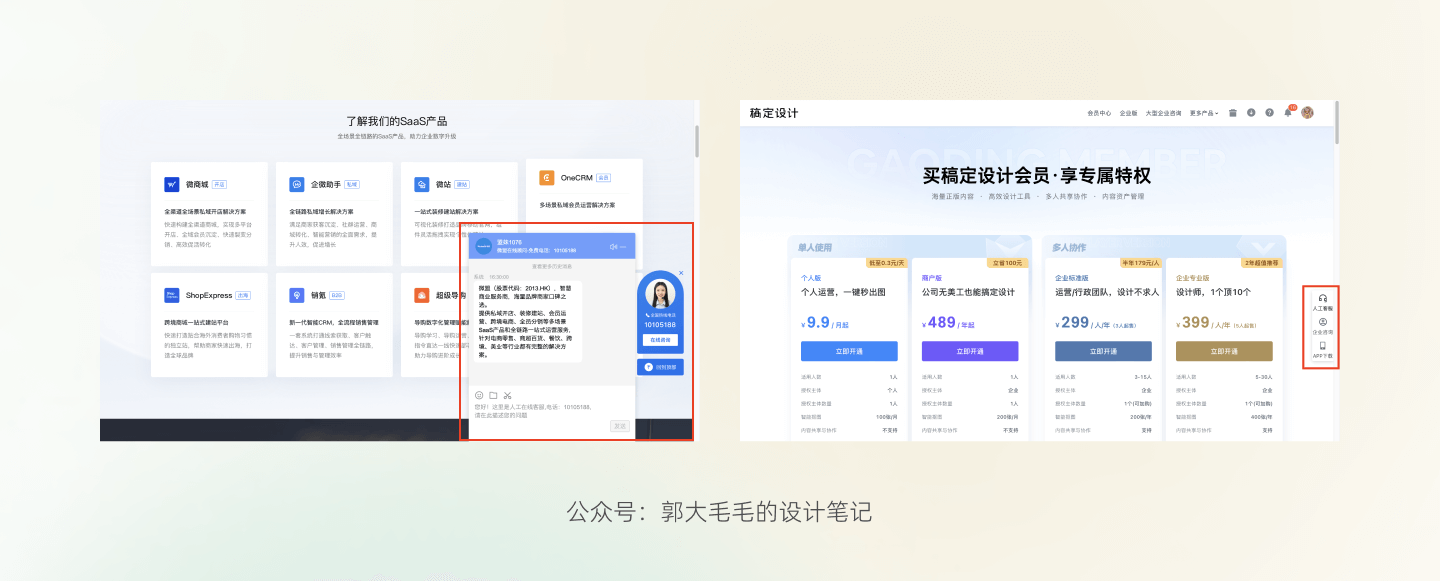
Task: Click the customer service agent photo
Action: click(x=660, y=294)
